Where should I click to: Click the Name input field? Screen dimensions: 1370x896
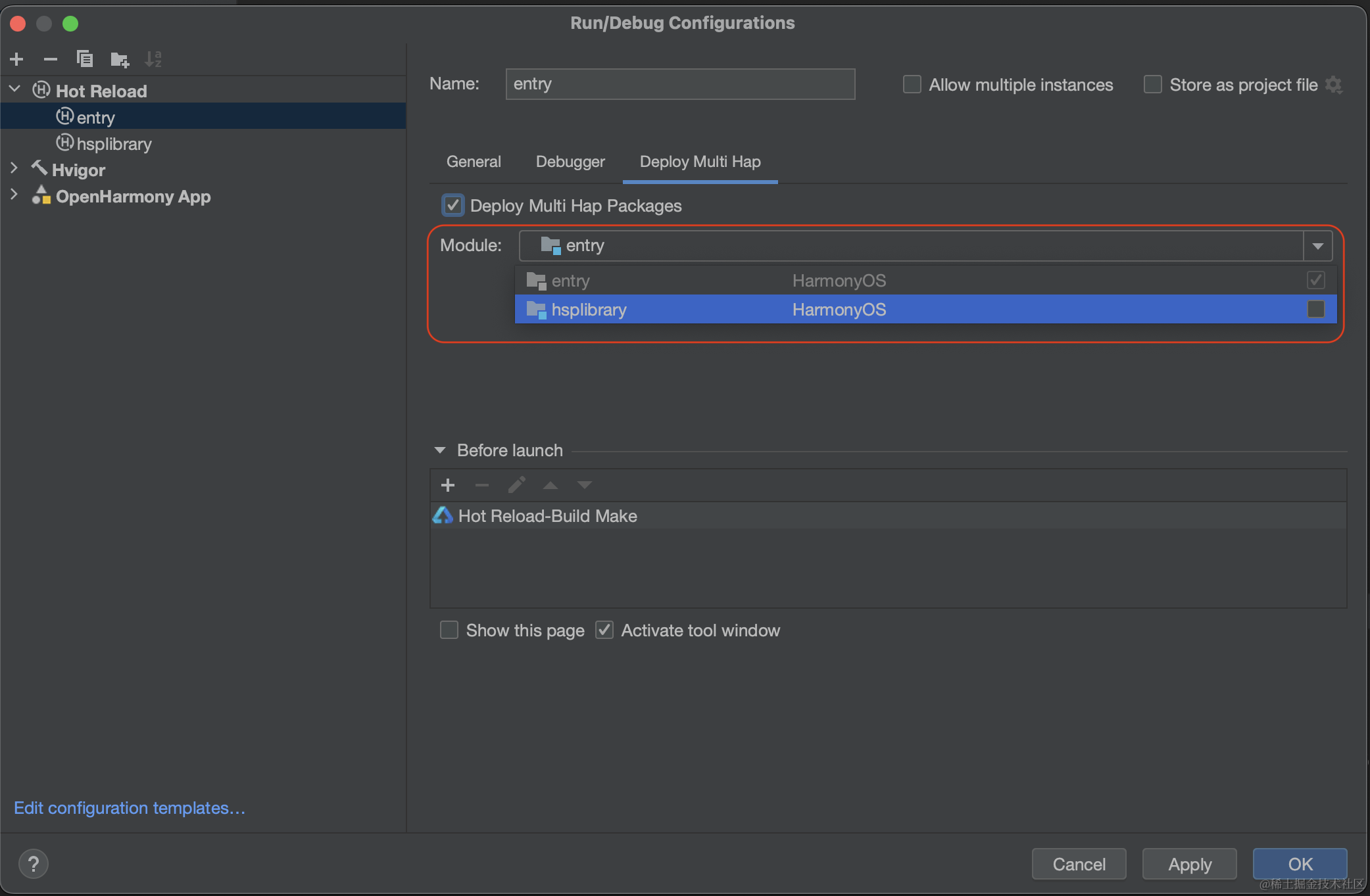pyautogui.click(x=679, y=84)
